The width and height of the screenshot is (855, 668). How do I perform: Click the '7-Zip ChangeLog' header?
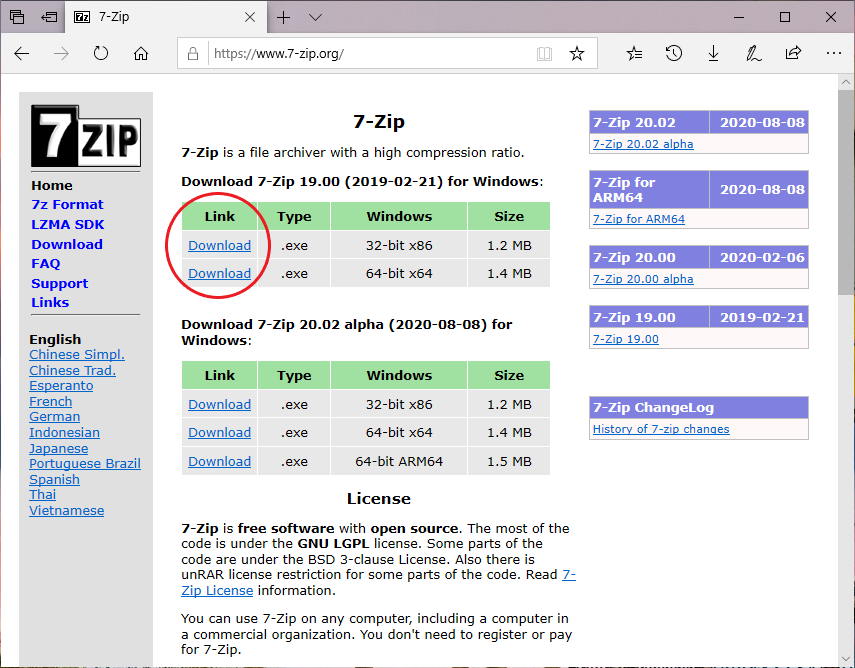[x=699, y=407]
